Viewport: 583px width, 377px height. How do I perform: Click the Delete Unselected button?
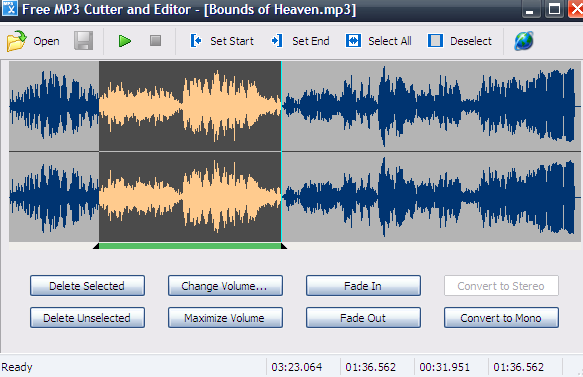point(87,318)
